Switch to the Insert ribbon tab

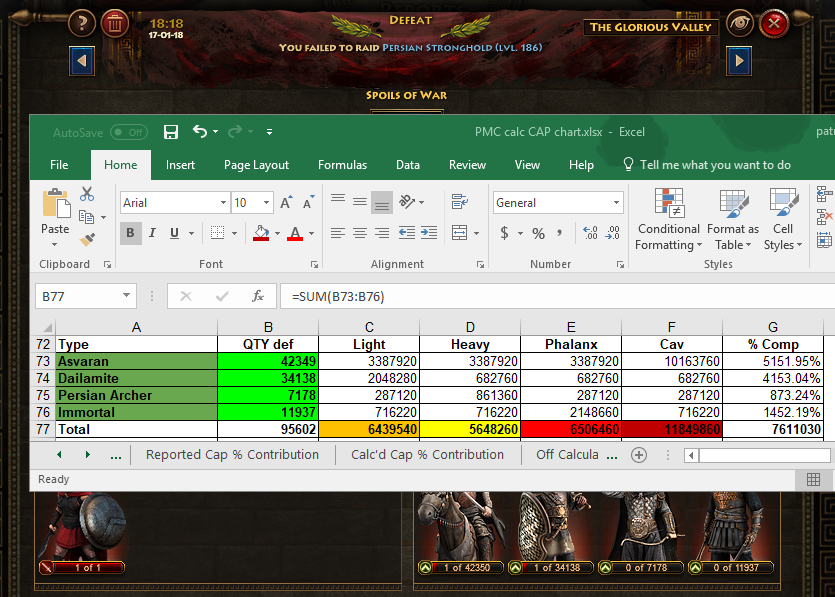[180, 165]
